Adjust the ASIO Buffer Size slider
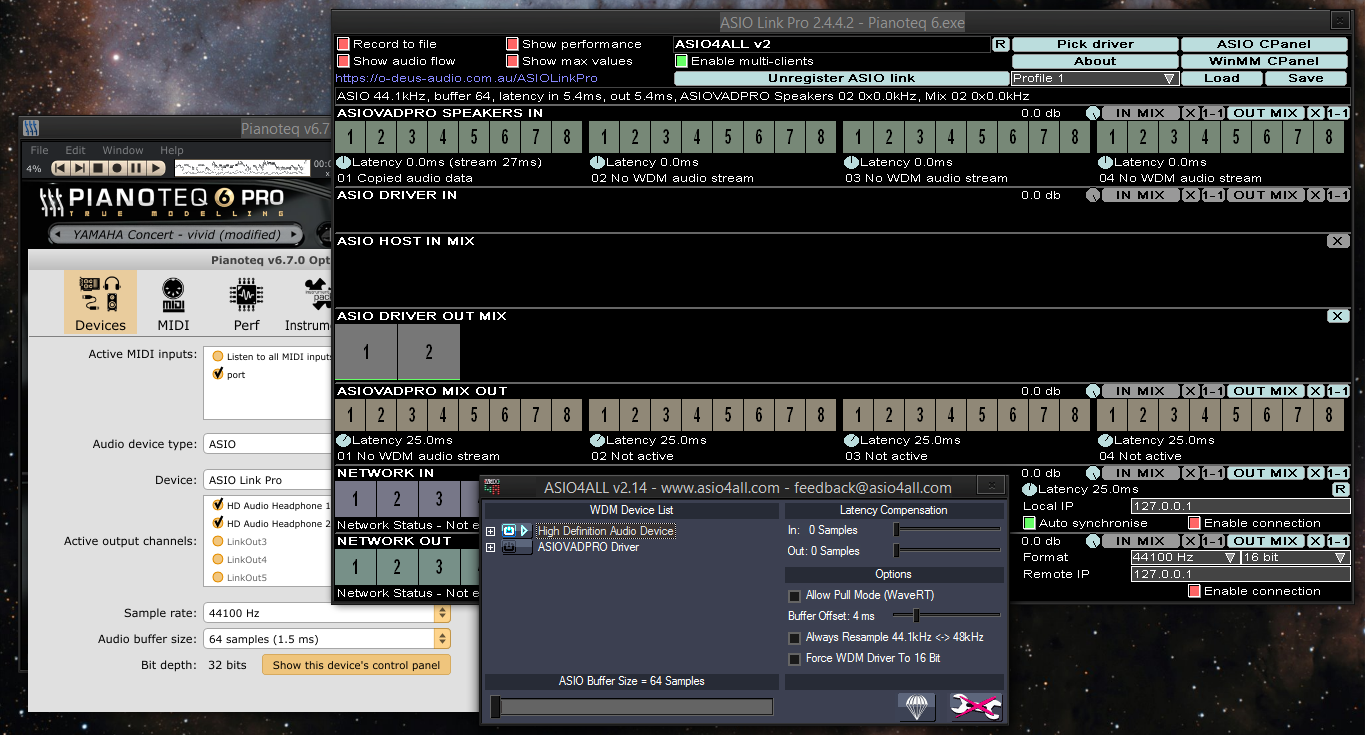The height and width of the screenshot is (735, 1365). pyautogui.click(x=631, y=707)
